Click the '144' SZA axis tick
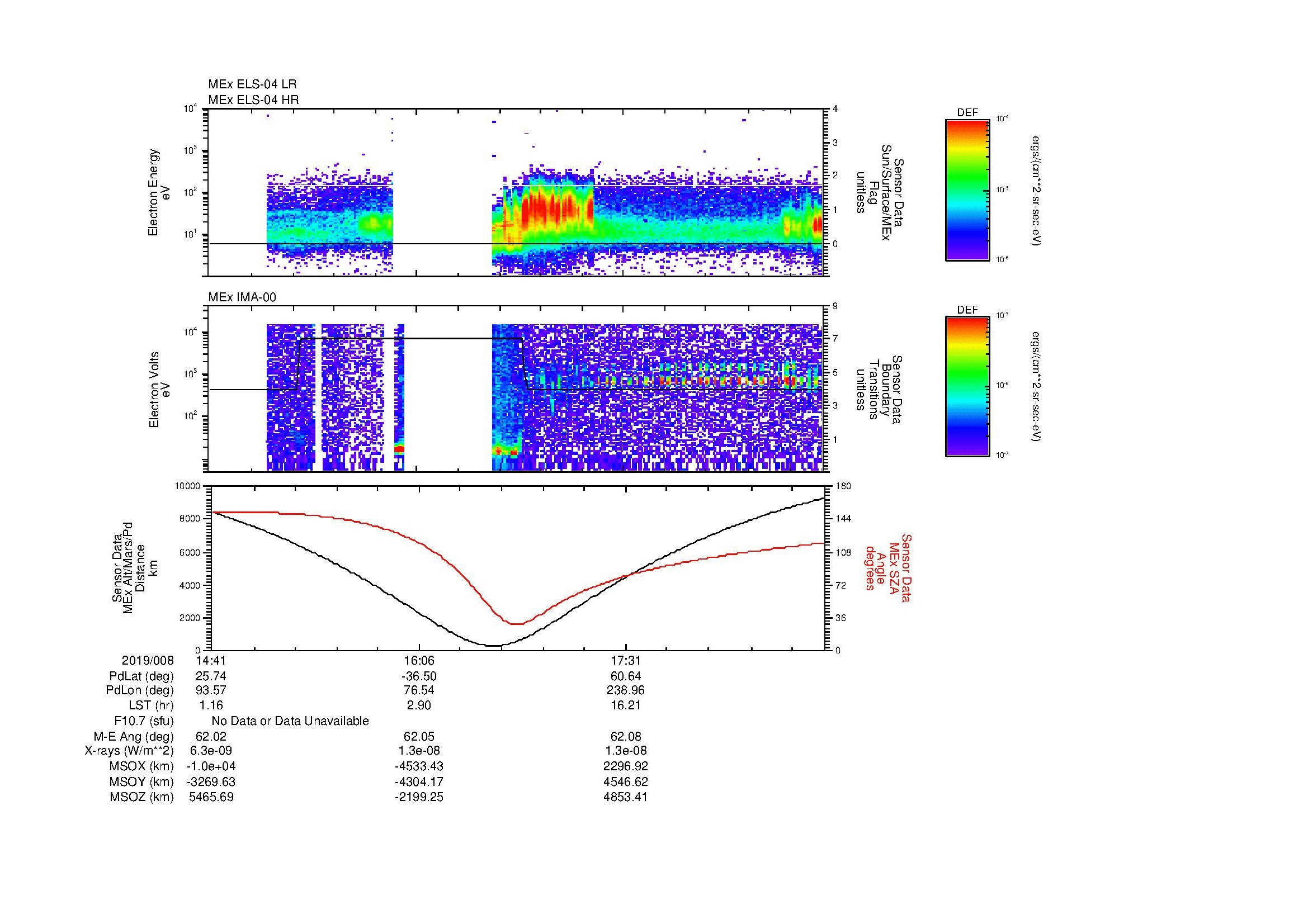Image resolution: width=1308 pixels, height=924 pixels. pyautogui.click(x=843, y=519)
